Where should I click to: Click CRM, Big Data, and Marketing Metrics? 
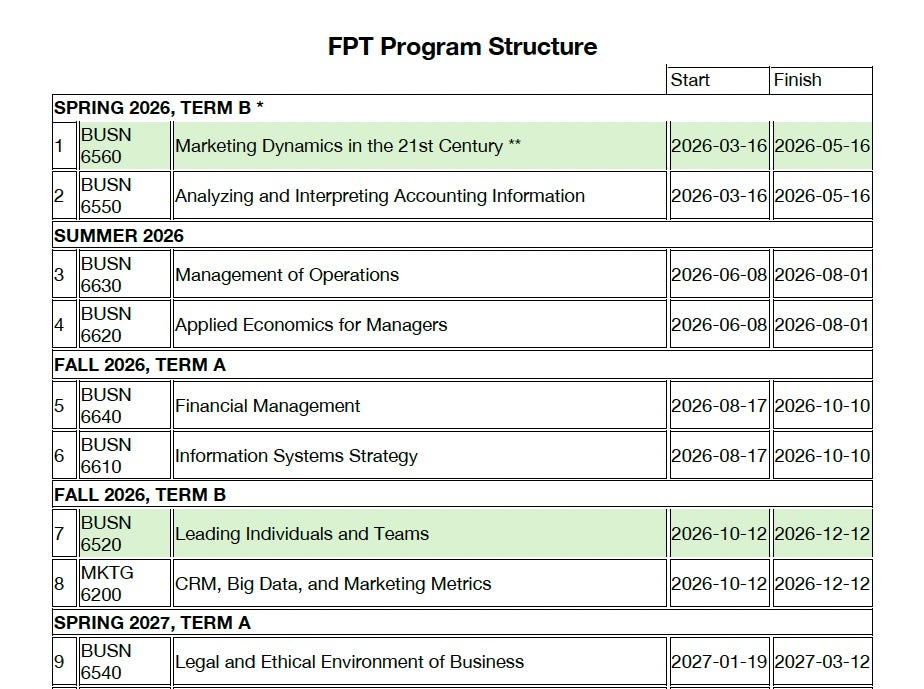point(333,584)
